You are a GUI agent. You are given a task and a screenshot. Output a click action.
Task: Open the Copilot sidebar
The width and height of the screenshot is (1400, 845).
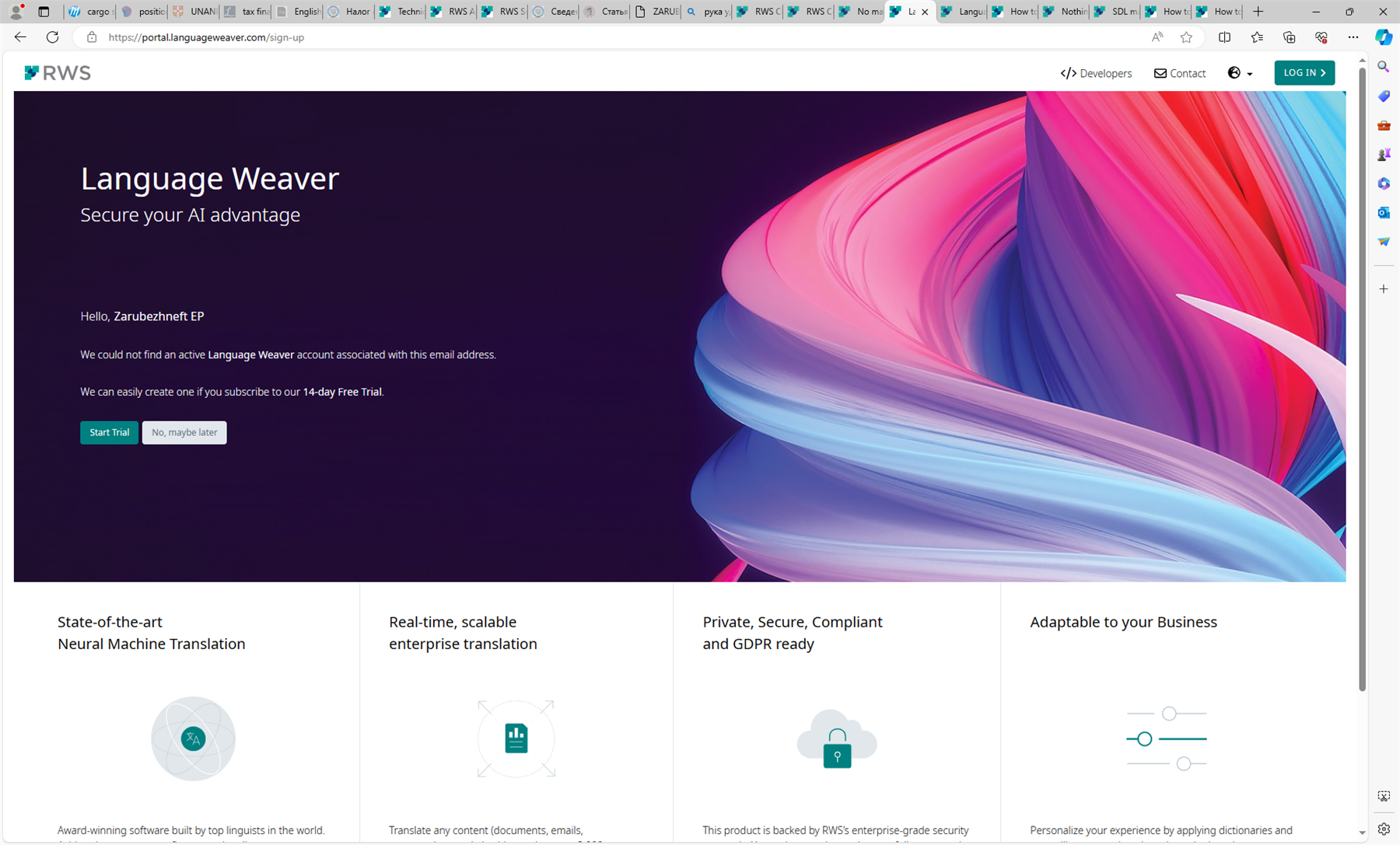point(1384,37)
